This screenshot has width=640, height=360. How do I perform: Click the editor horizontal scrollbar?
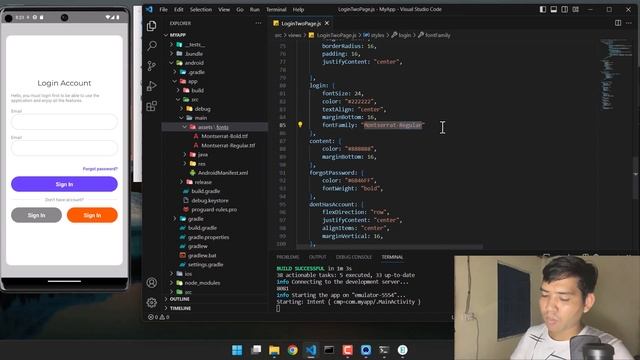tap(390, 247)
